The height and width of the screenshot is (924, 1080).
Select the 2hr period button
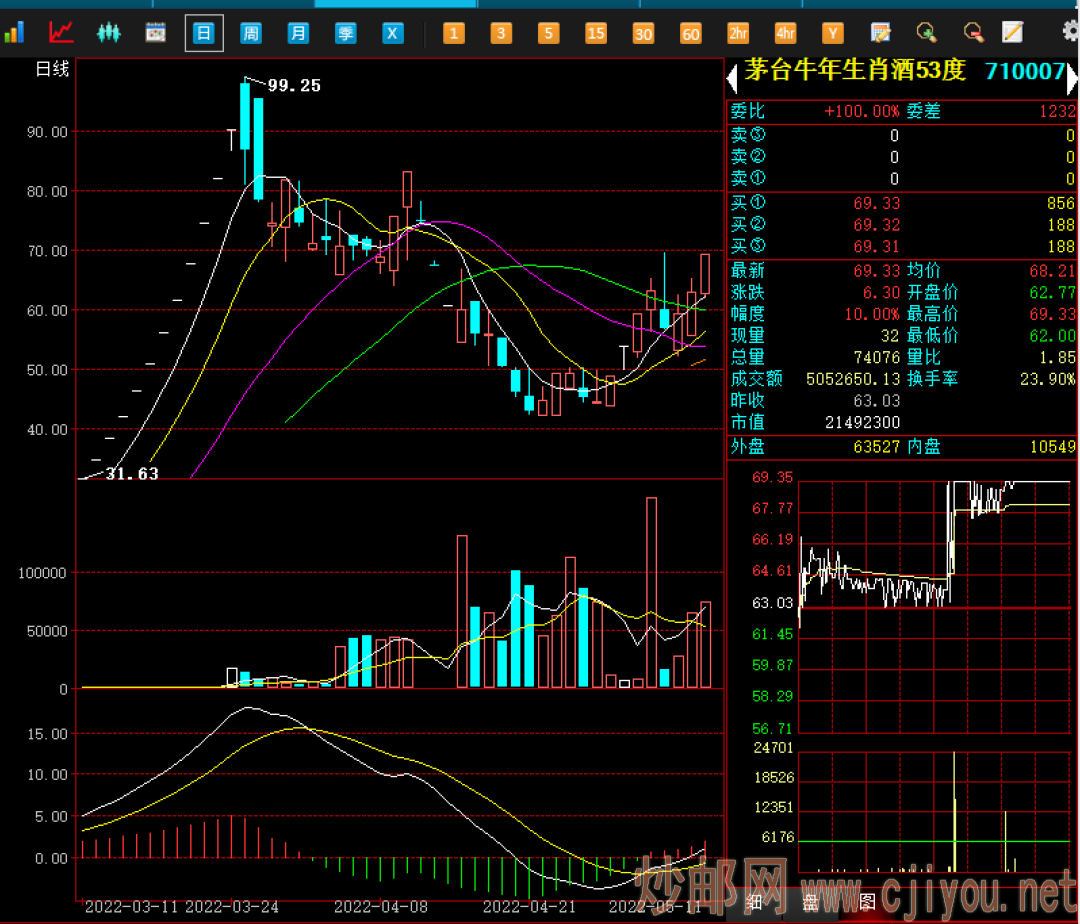[738, 33]
